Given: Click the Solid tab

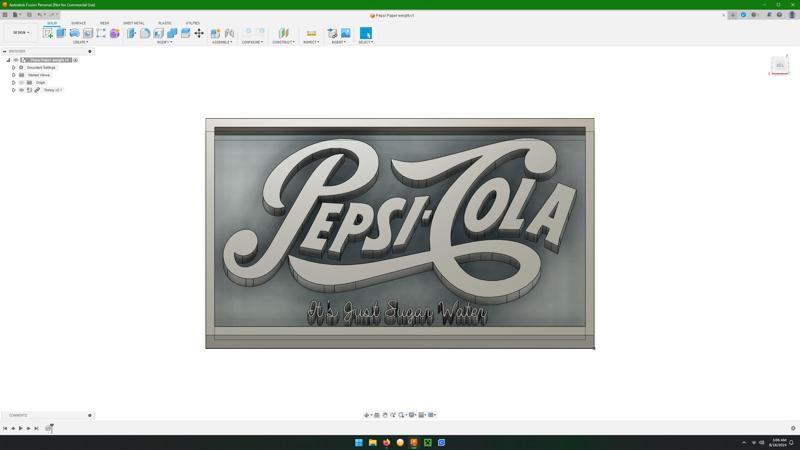Looking at the screenshot, I should pos(52,23).
